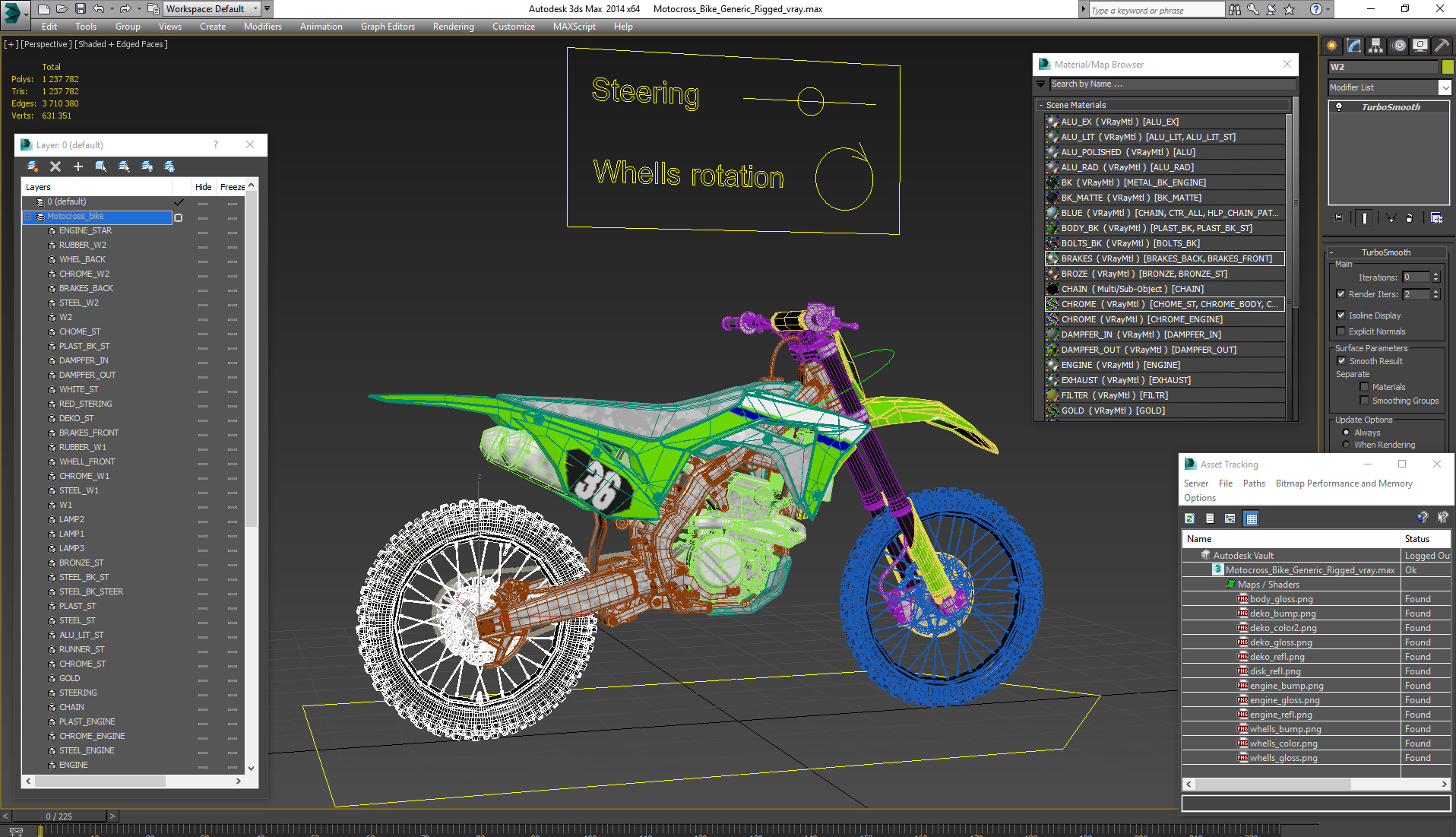Open Bitmap Performance and Memory menu
The height and width of the screenshot is (837, 1456).
tap(1344, 483)
